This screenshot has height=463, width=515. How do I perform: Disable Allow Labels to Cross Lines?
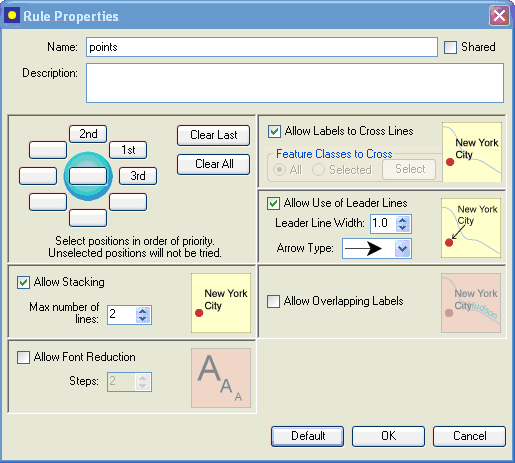click(274, 131)
